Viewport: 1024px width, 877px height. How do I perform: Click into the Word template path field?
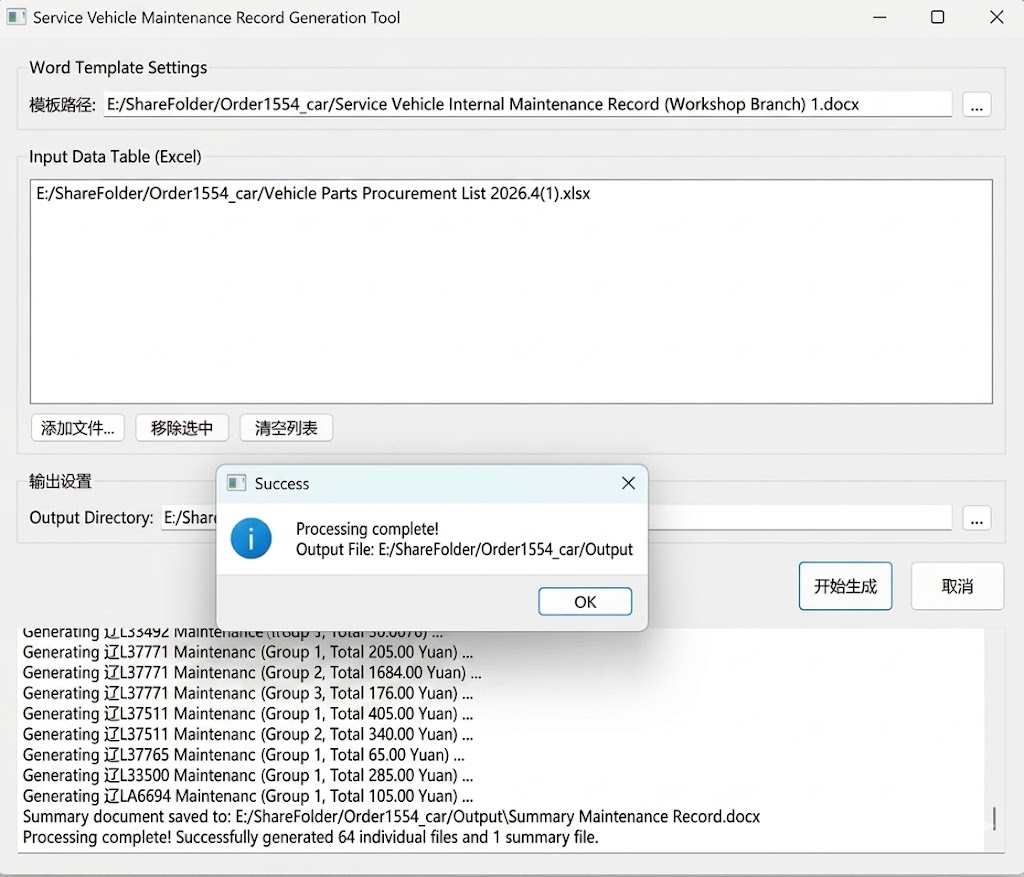tap(527, 105)
